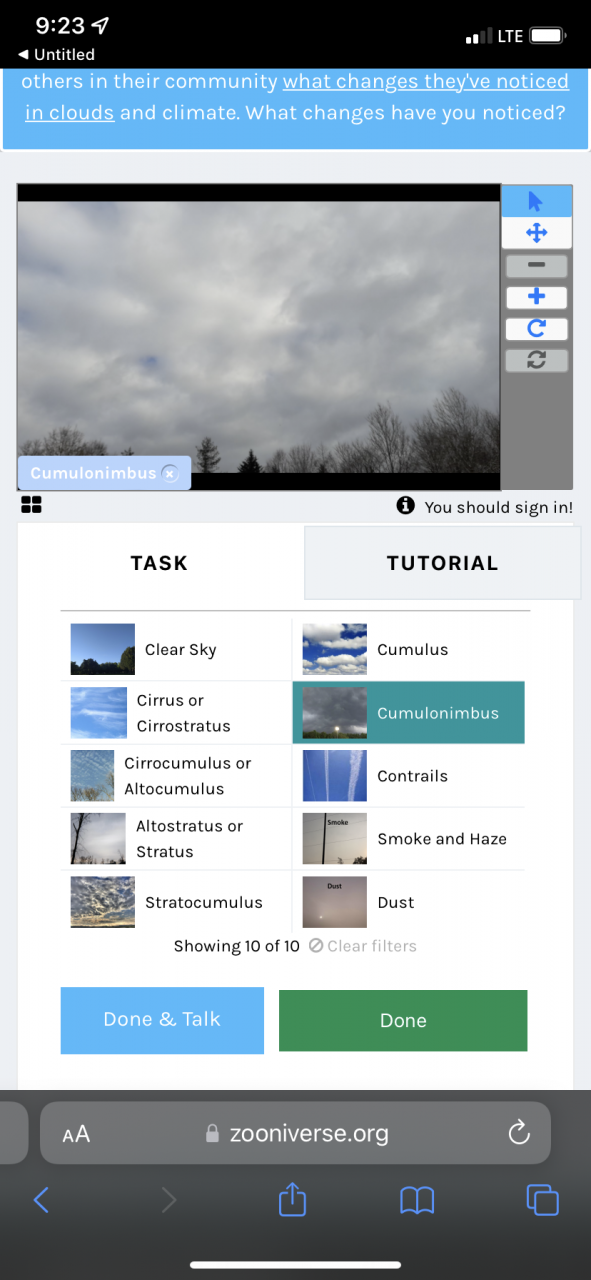Submit with the green Done button
Viewport: 591px width, 1280px height.
pyautogui.click(x=403, y=1021)
